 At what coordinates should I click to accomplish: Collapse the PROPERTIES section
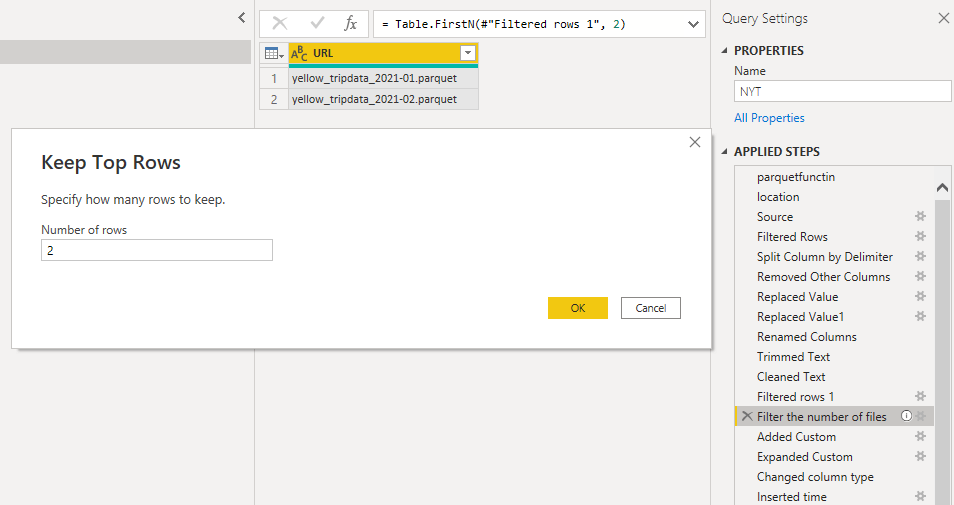[x=725, y=50]
